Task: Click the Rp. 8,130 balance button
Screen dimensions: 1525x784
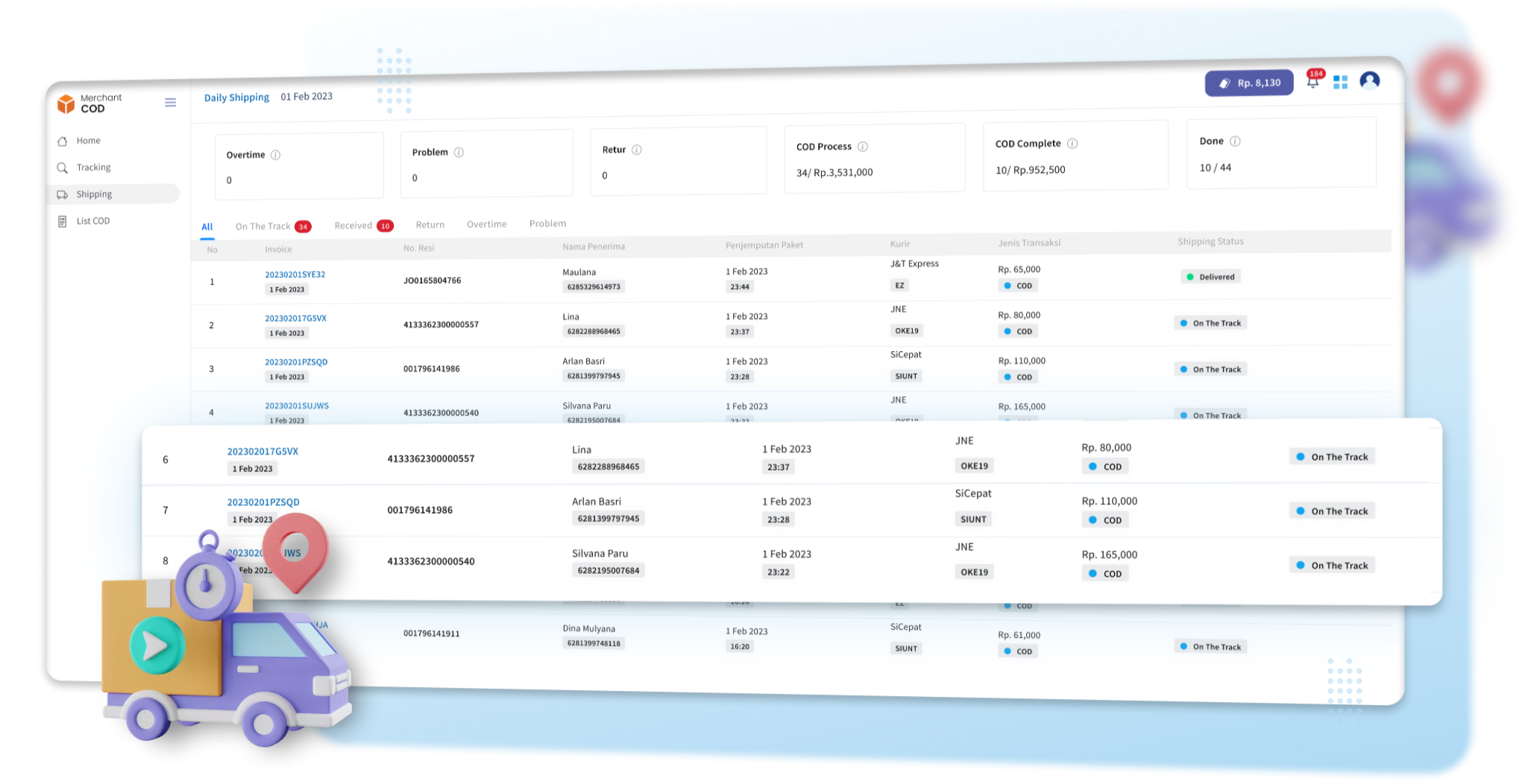Action: [x=1249, y=83]
